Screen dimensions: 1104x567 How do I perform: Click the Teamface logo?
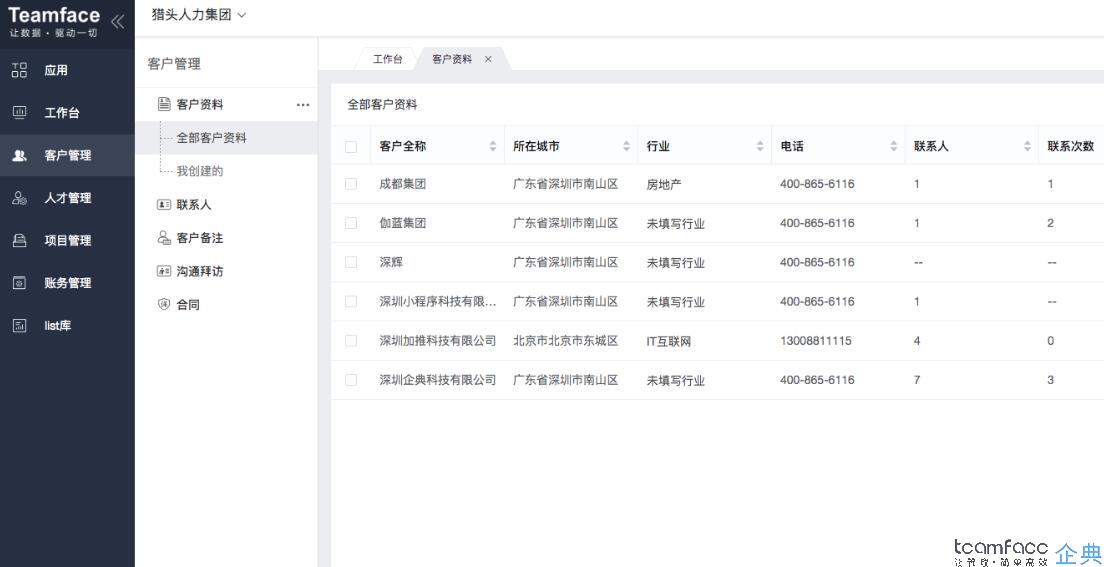[x=54, y=21]
